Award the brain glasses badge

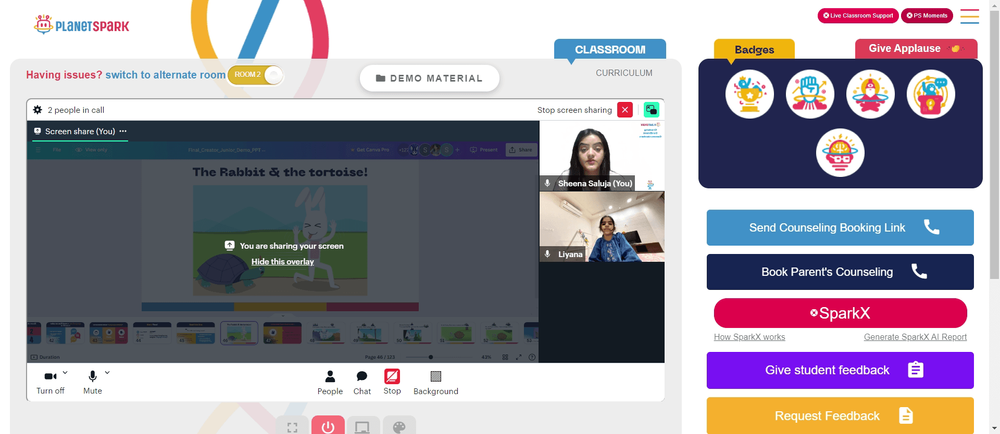(840, 153)
